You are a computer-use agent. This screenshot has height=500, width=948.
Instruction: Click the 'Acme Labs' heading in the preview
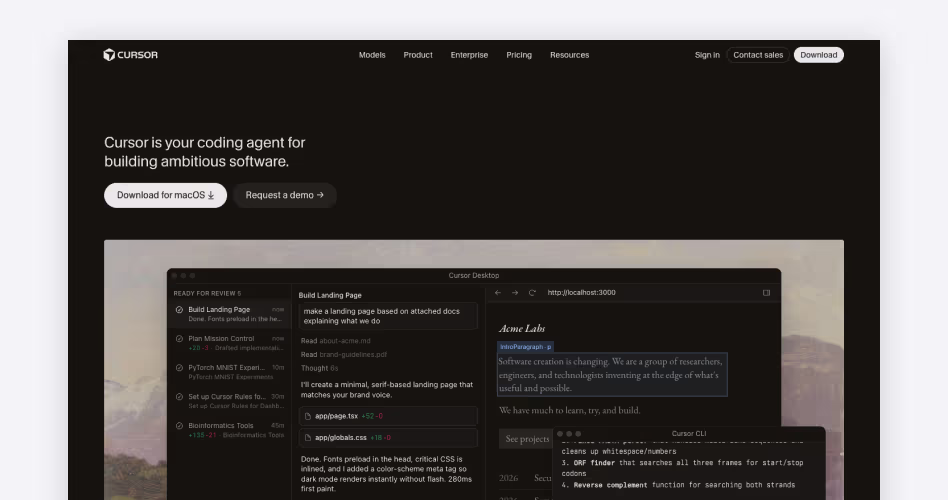522,328
